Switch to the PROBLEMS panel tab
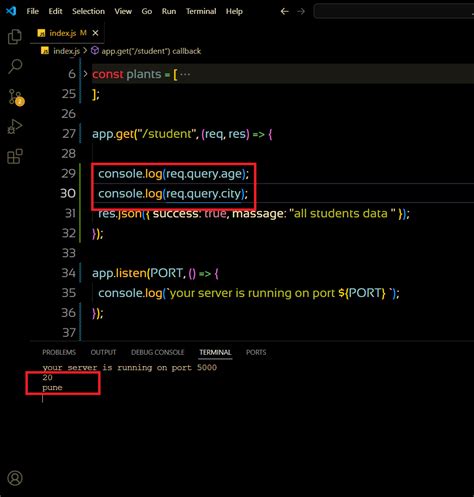Viewport: 474px width, 497px height. pos(59,352)
